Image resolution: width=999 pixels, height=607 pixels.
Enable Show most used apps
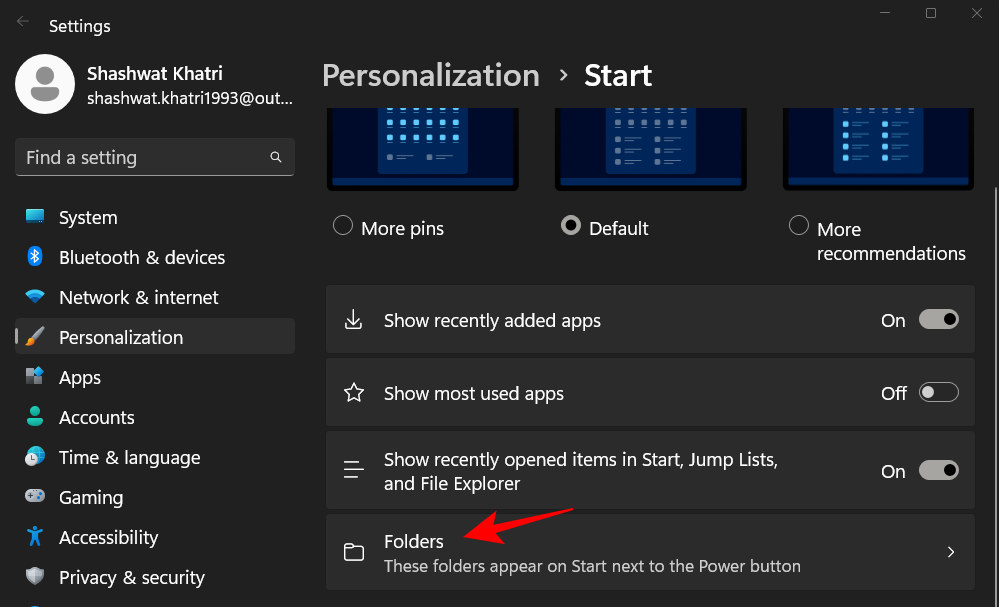click(x=937, y=393)
